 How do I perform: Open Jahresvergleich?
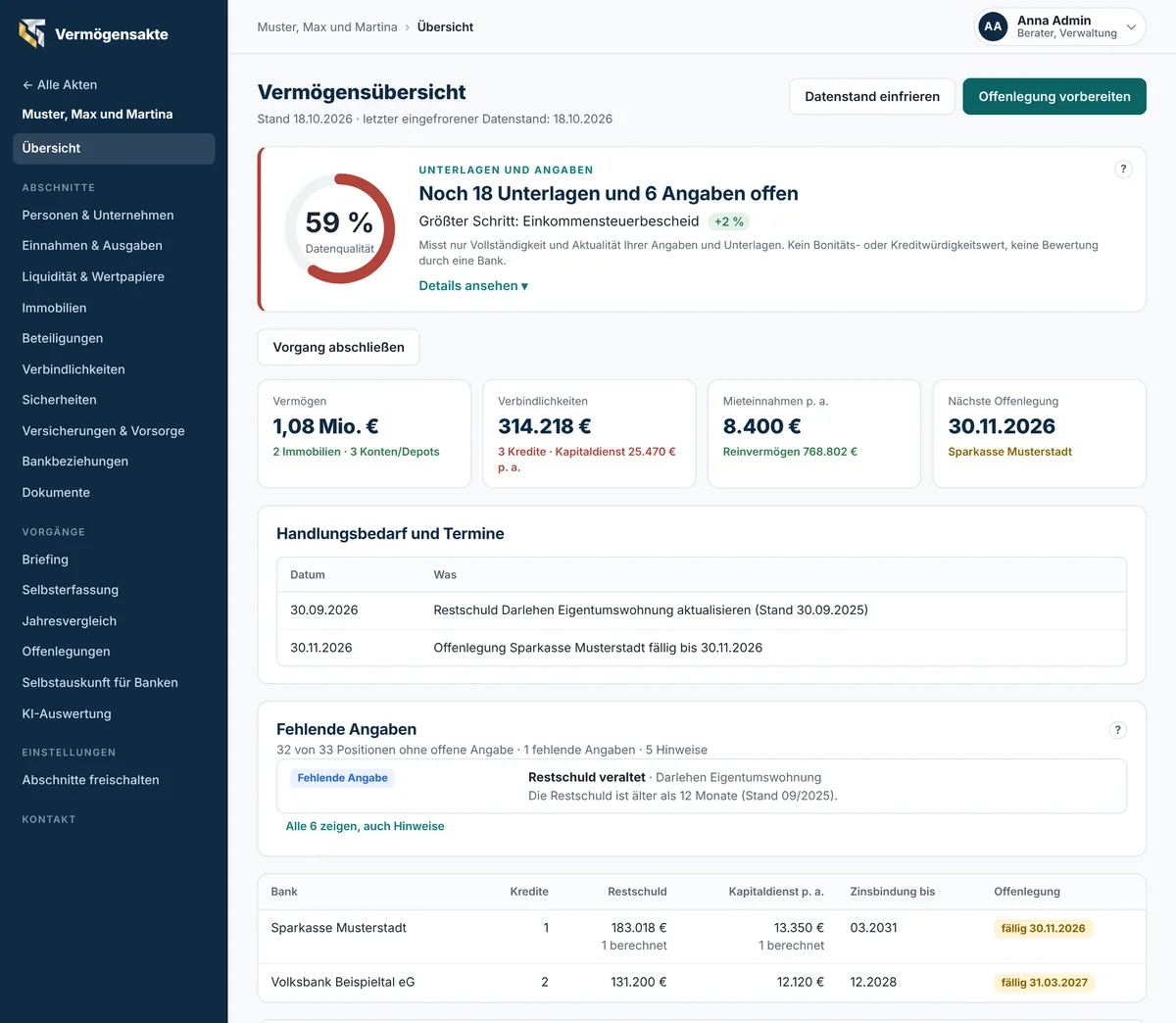[x=69, y=621]
